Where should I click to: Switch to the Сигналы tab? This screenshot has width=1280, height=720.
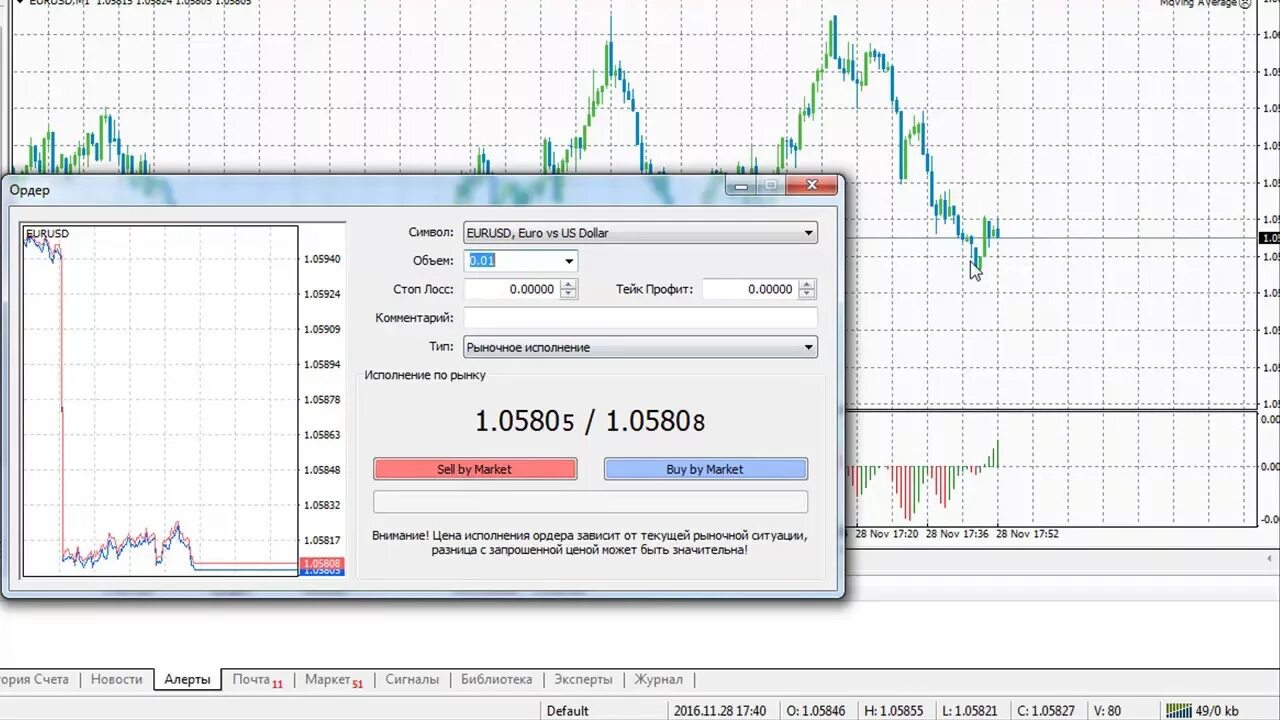[x=412, y=679]
